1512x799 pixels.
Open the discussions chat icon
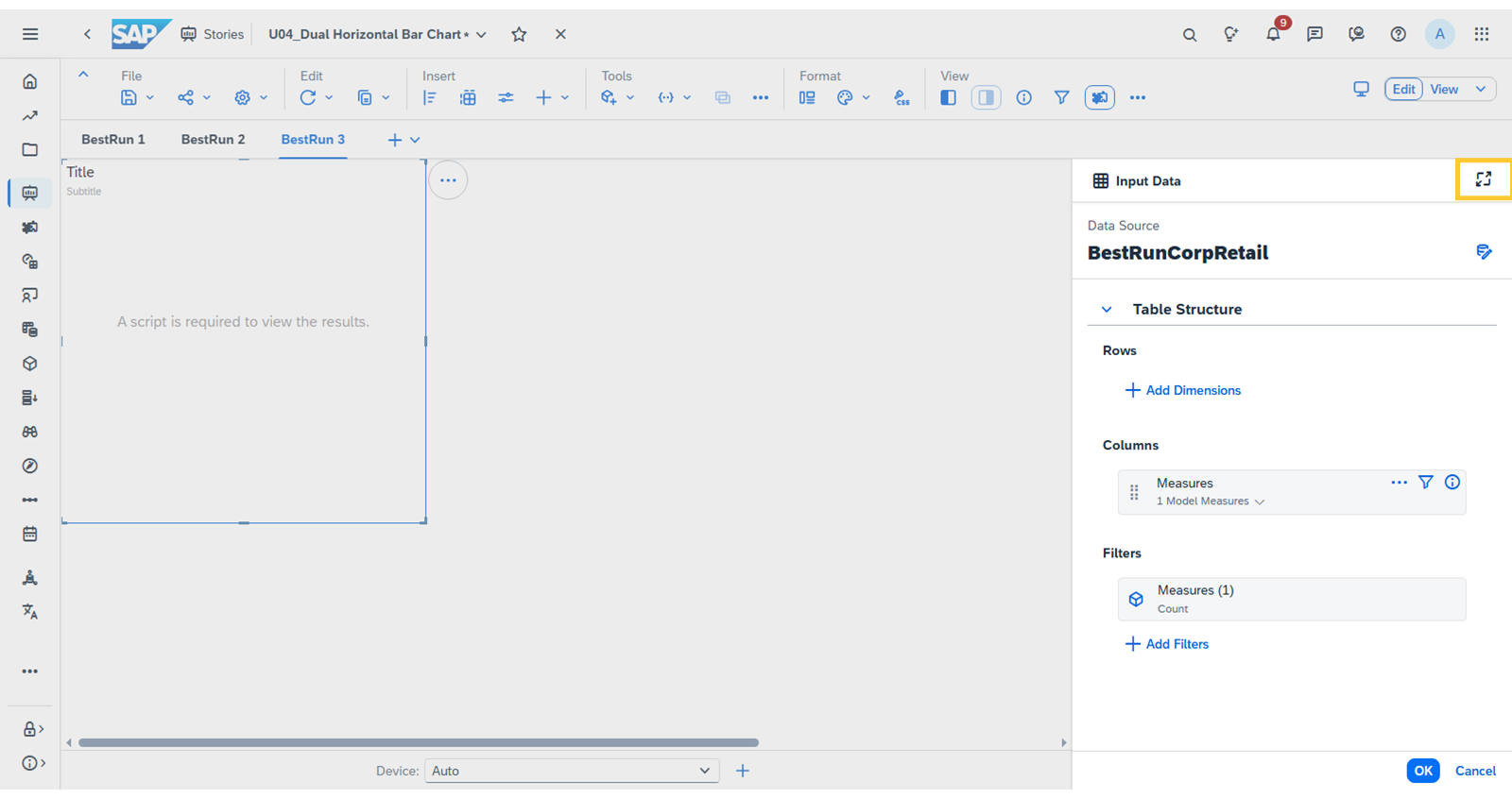1314,34
